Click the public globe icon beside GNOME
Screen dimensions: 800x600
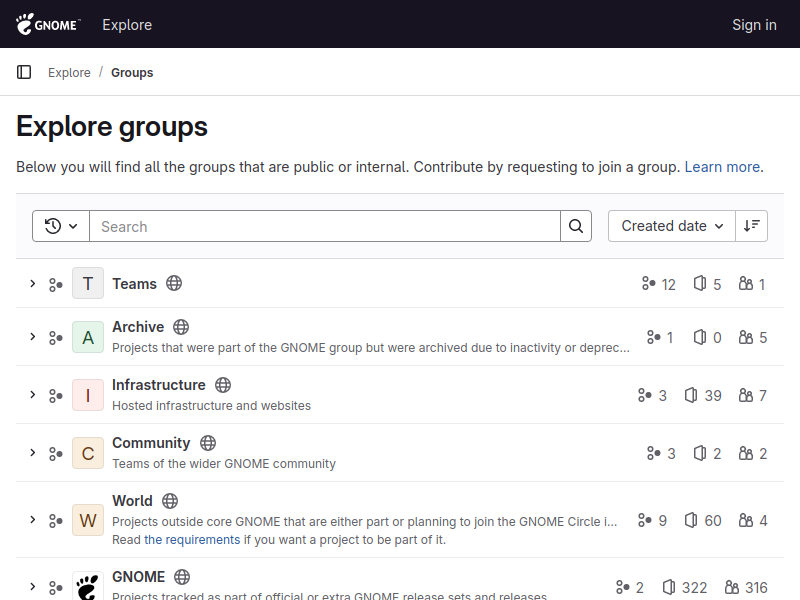182,577
